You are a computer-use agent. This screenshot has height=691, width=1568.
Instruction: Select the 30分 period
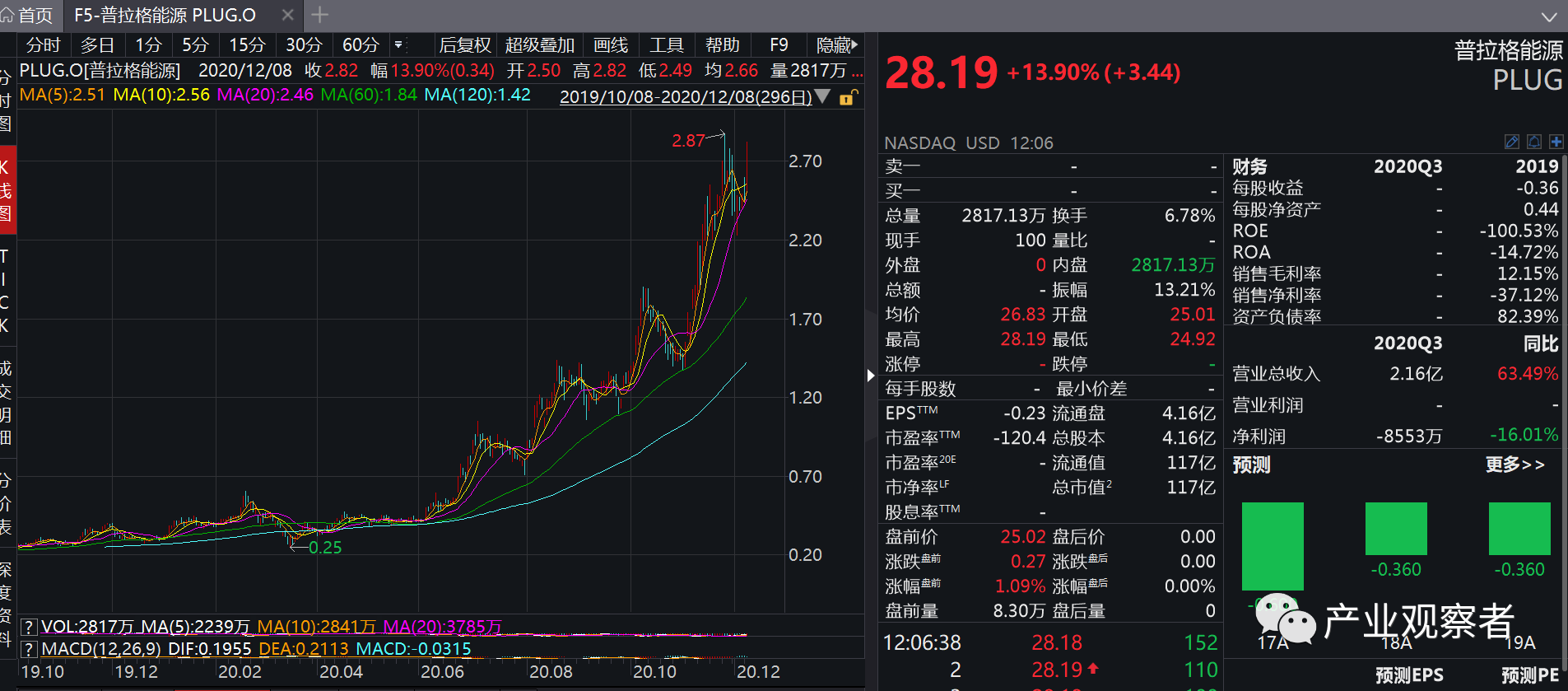(x=304, y=45)
